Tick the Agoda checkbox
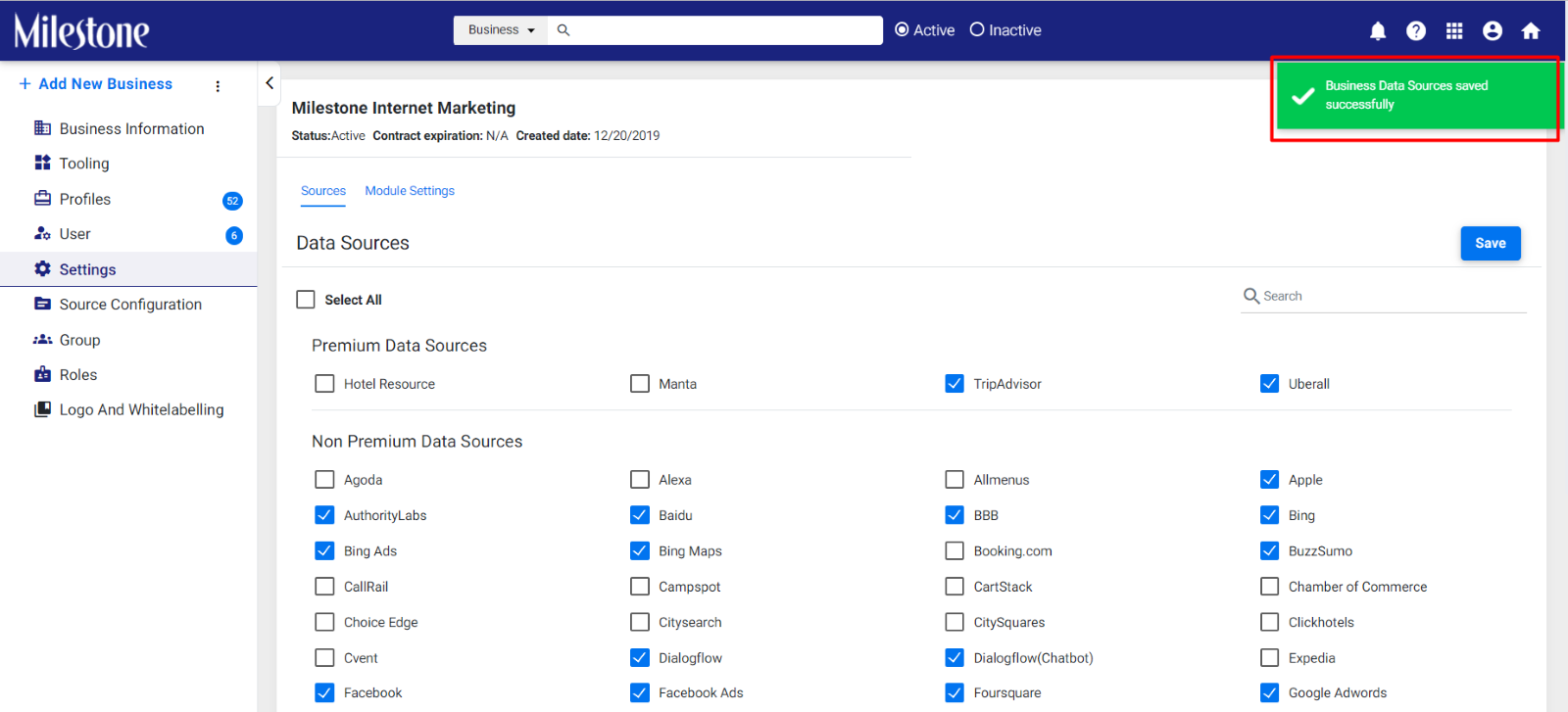This screenshot has height=712, width=1568. 324,480
